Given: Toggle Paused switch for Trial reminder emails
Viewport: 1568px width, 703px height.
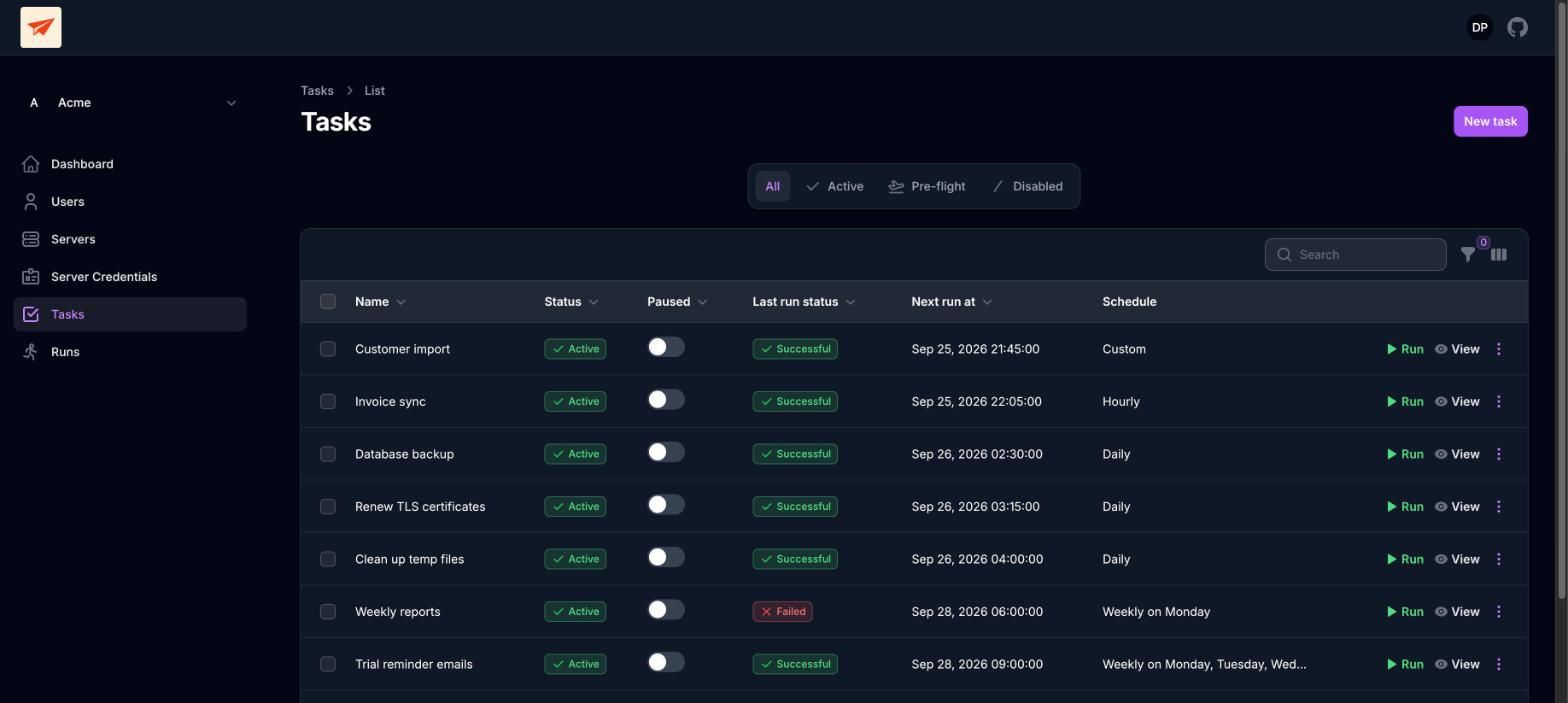Looking at the screenshot, I should (666, 662).
